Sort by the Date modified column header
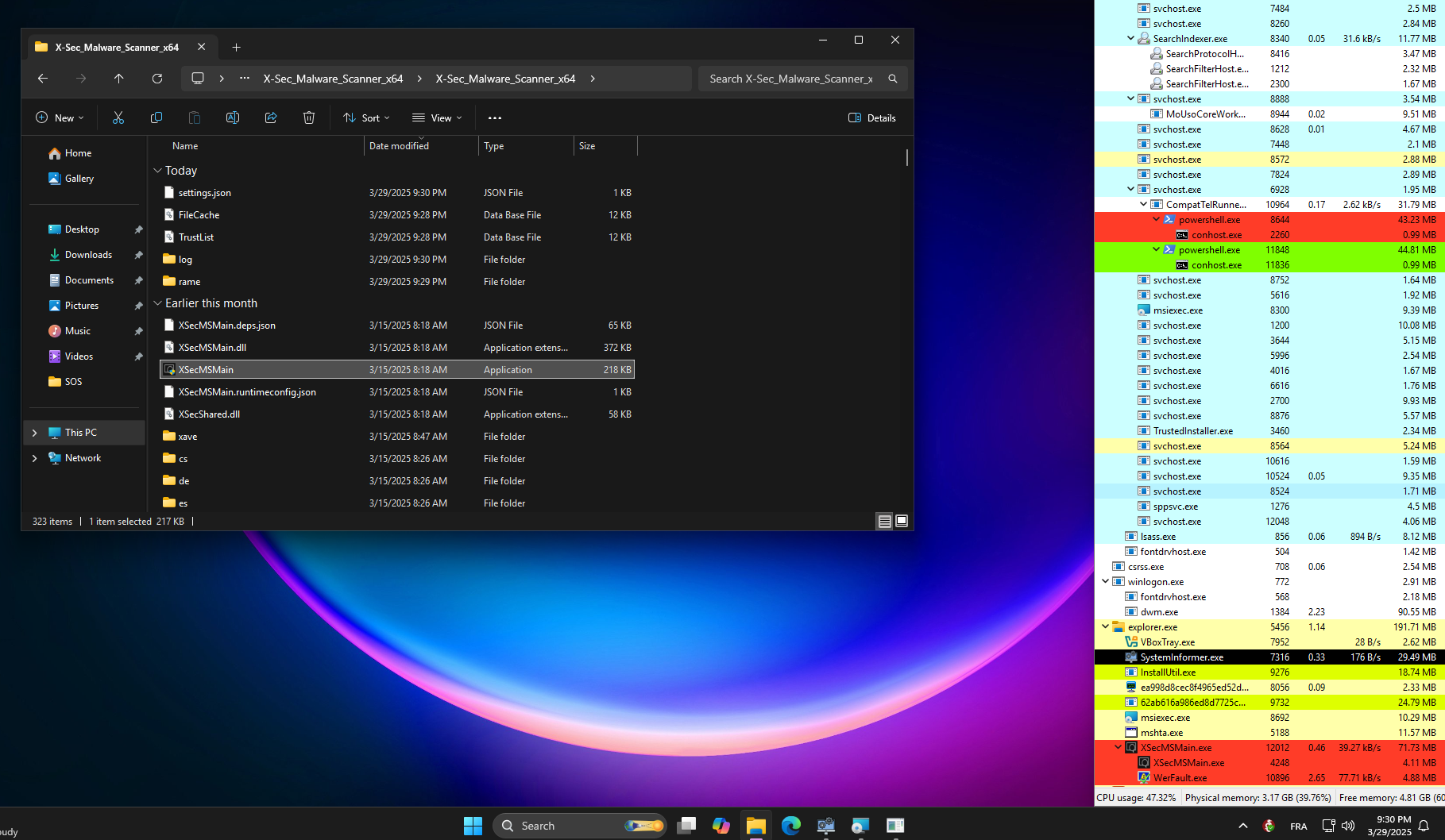Viewport: 1445px width, 840px height. point(399,146)
